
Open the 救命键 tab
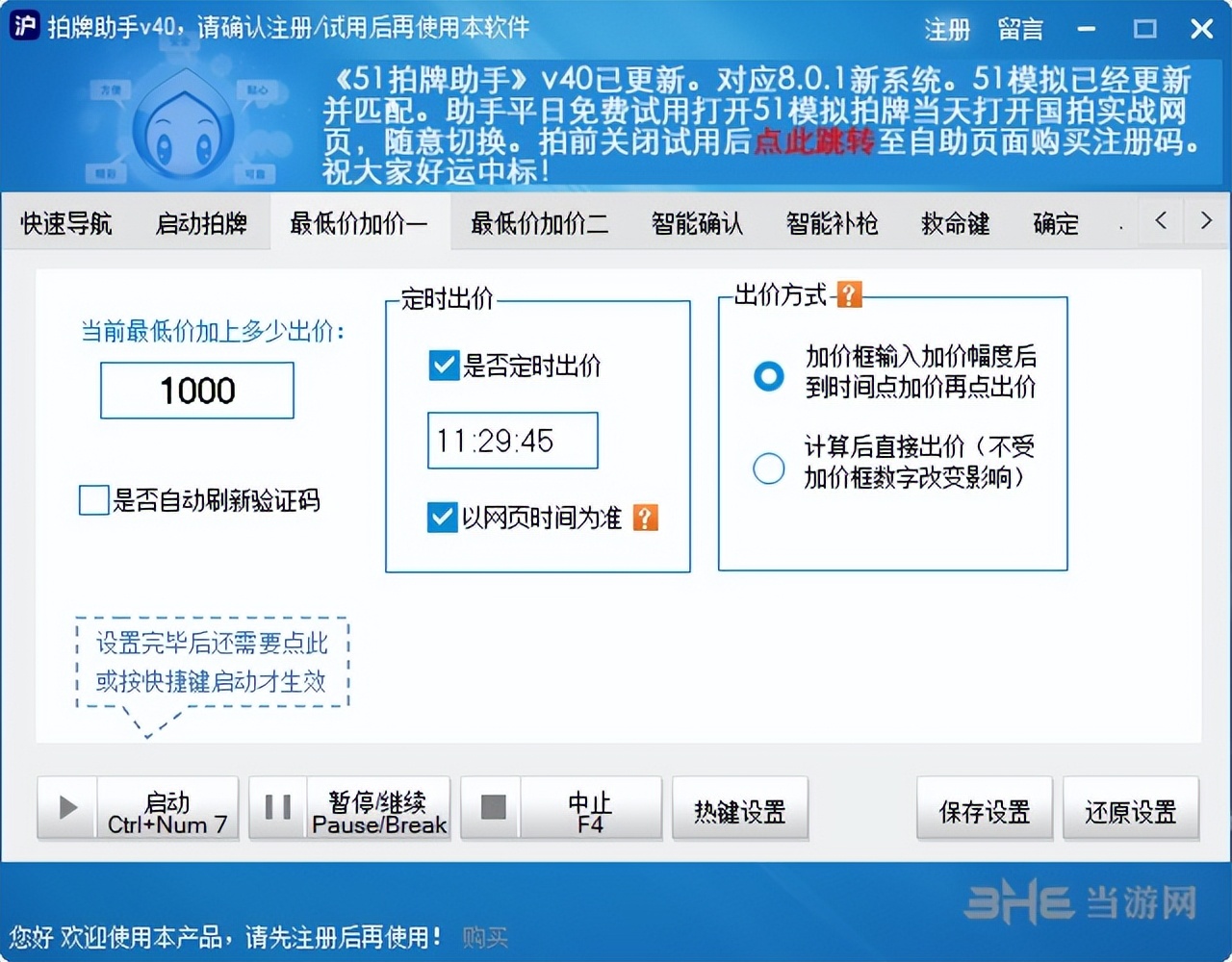point(954,222)
